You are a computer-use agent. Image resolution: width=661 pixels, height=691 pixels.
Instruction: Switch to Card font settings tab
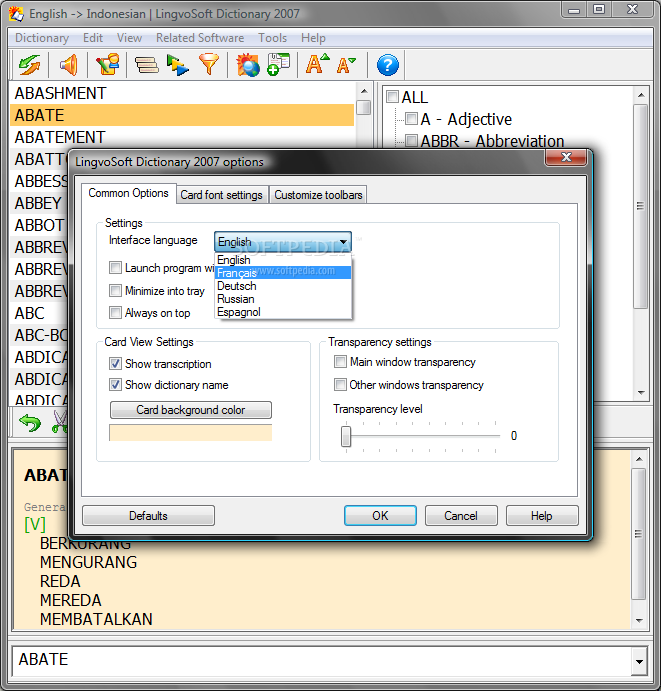(x=222, y=195)
